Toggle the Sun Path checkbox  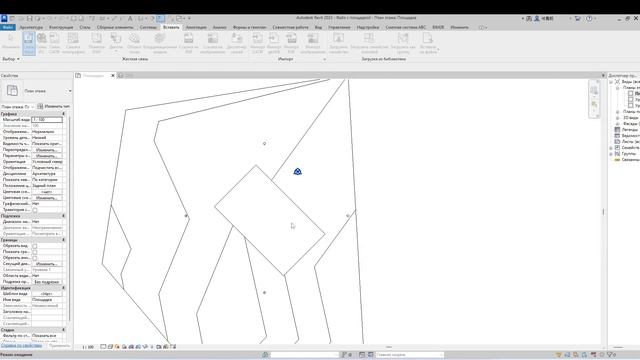pyautogui.click(x=35, y=210)
